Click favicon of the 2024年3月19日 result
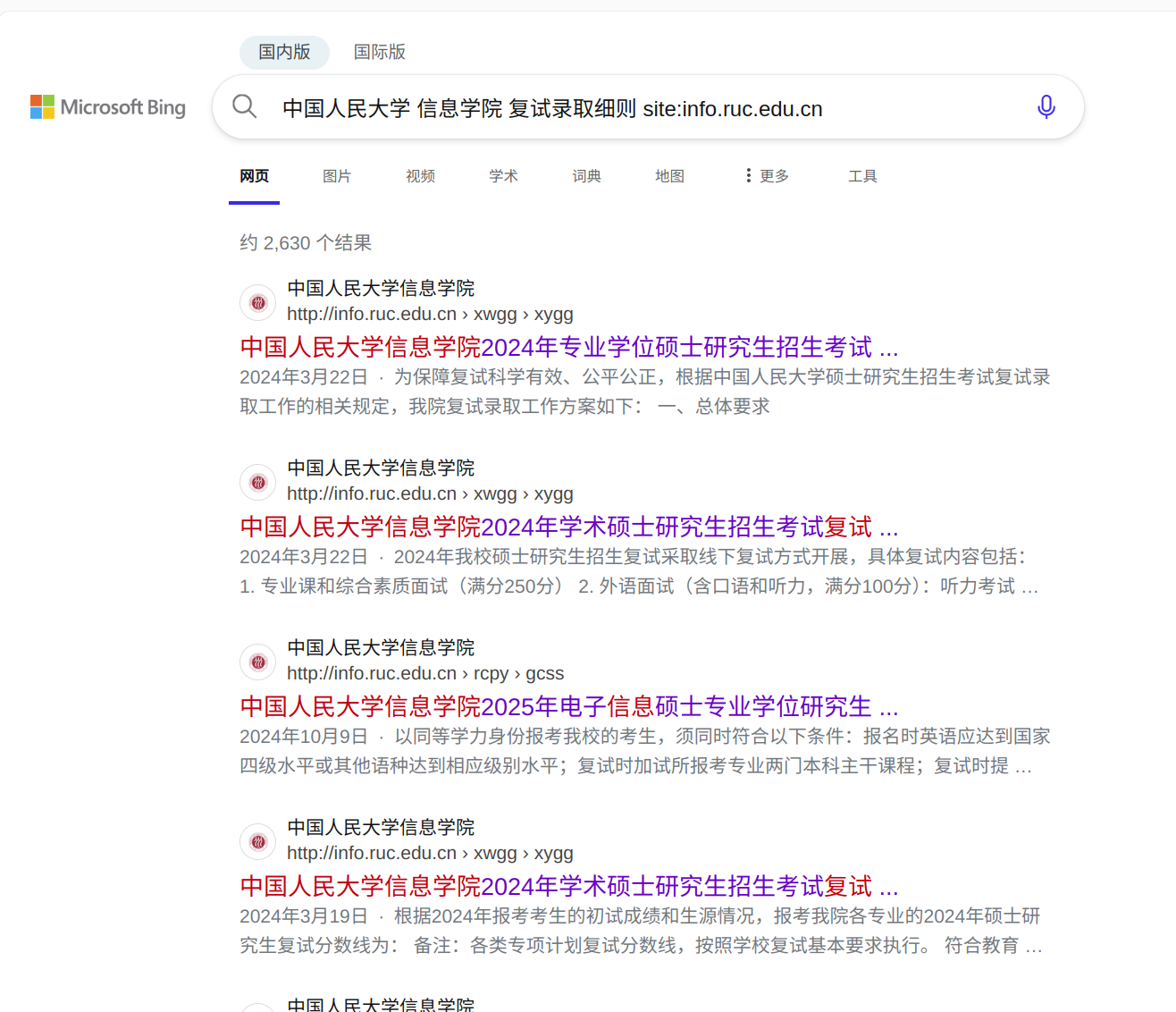Image resolution: width=1176 pixels, height=1012 pixels. pyautogui.click(x=258, y=842)
